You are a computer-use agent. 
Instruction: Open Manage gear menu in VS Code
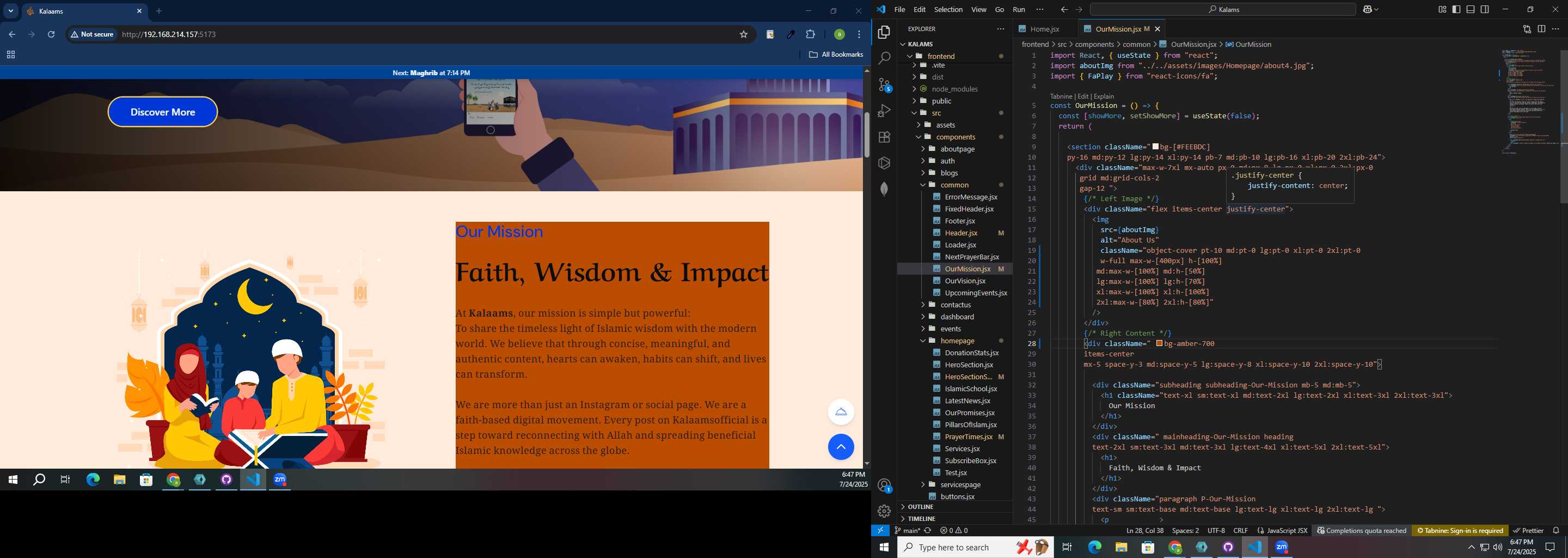[x=884, y=511]
